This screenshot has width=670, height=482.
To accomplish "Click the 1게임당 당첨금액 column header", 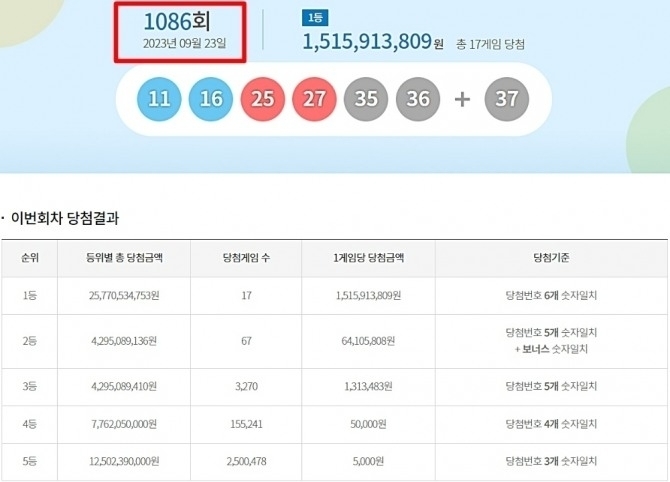I will (x=369, y=258).
